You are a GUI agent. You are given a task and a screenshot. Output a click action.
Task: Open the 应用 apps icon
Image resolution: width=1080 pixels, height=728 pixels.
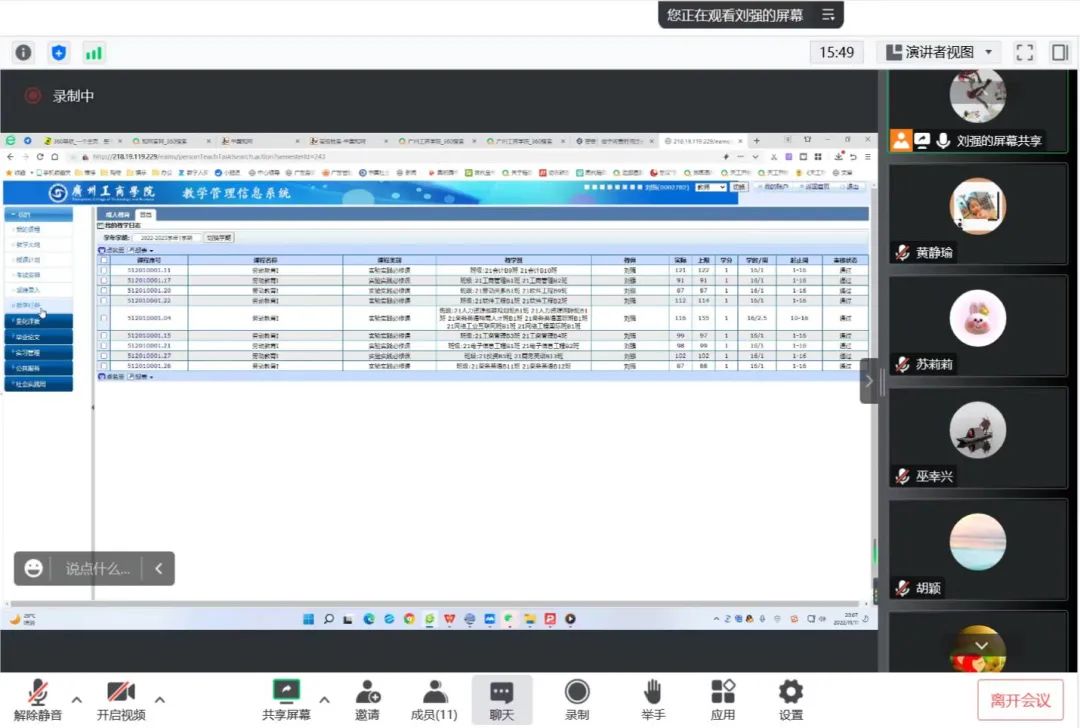point(723,699)
